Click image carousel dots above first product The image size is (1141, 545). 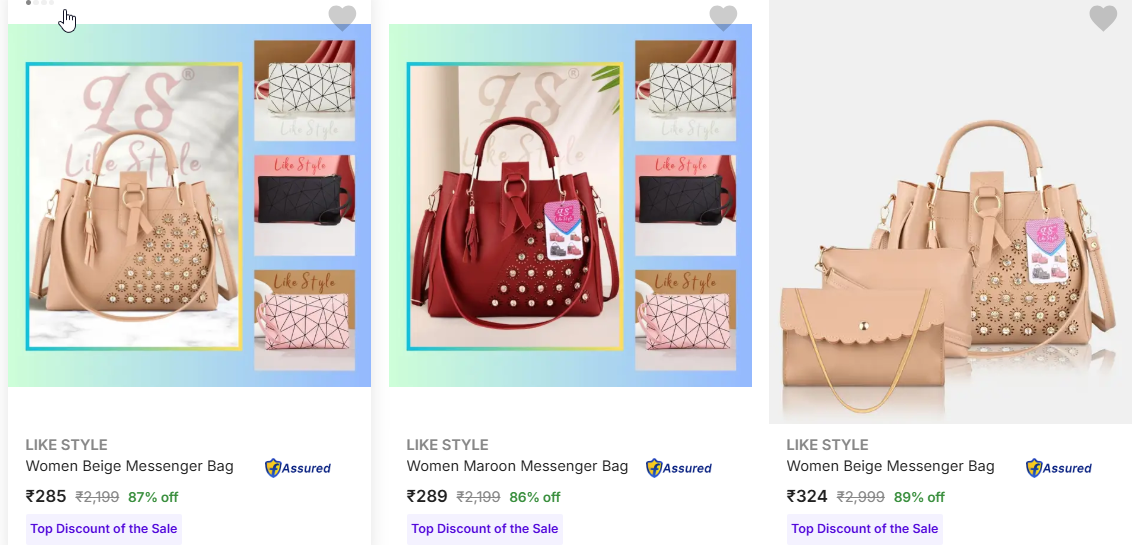coord(39,3)
